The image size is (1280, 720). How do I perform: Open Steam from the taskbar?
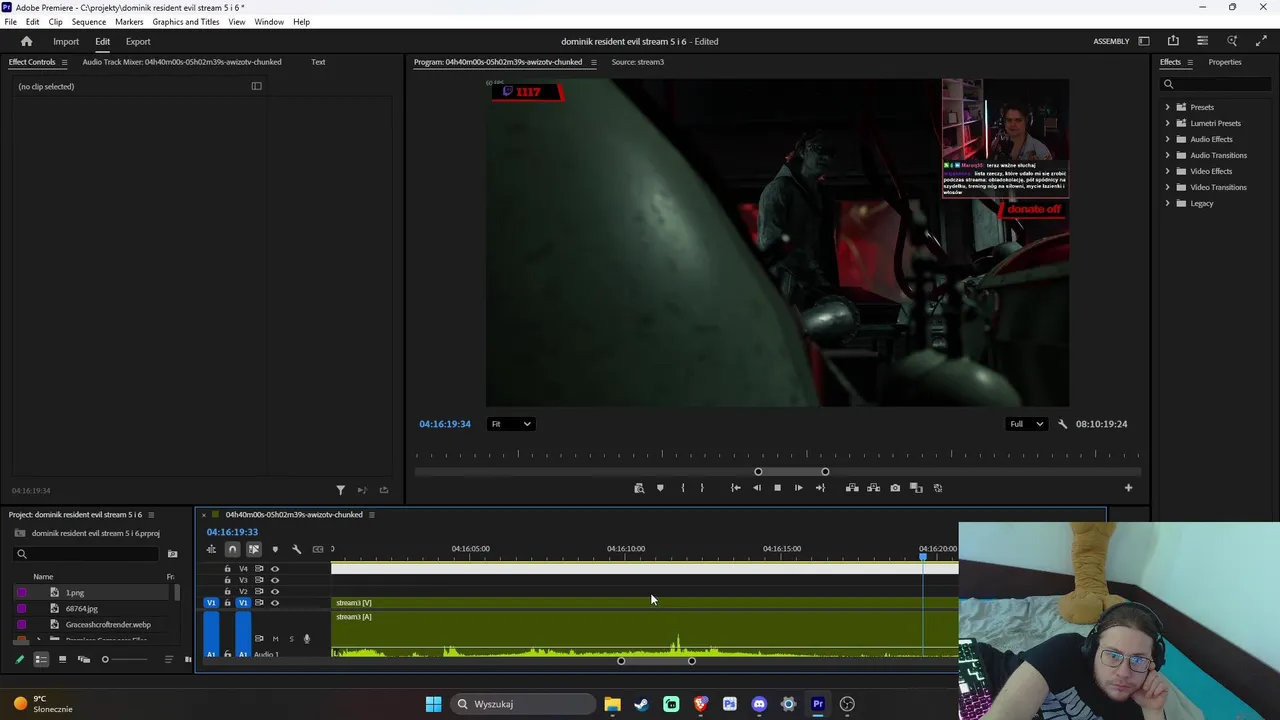pyautogui.click(x=641, y=704)
